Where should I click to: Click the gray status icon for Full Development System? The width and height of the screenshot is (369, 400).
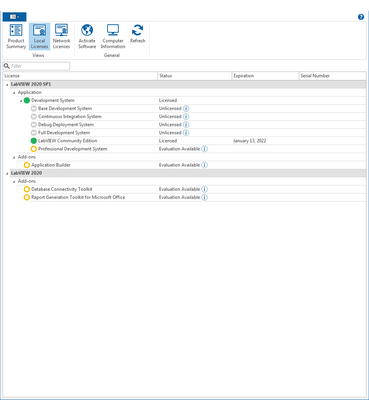(34, 133)
